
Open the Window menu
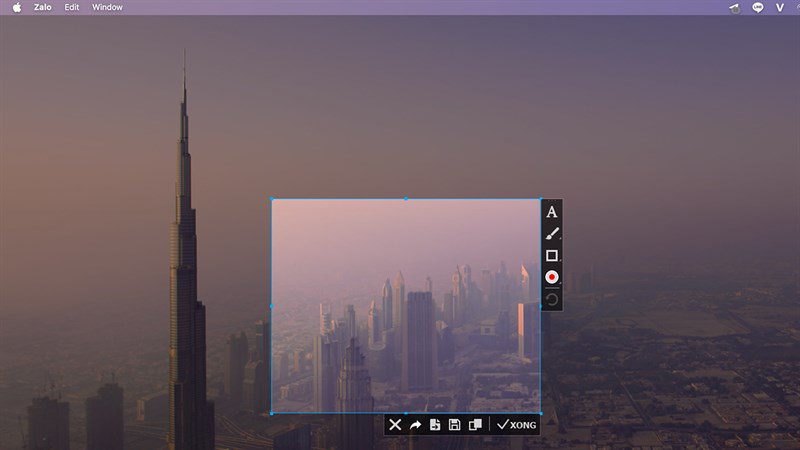(x=107, y=7)
